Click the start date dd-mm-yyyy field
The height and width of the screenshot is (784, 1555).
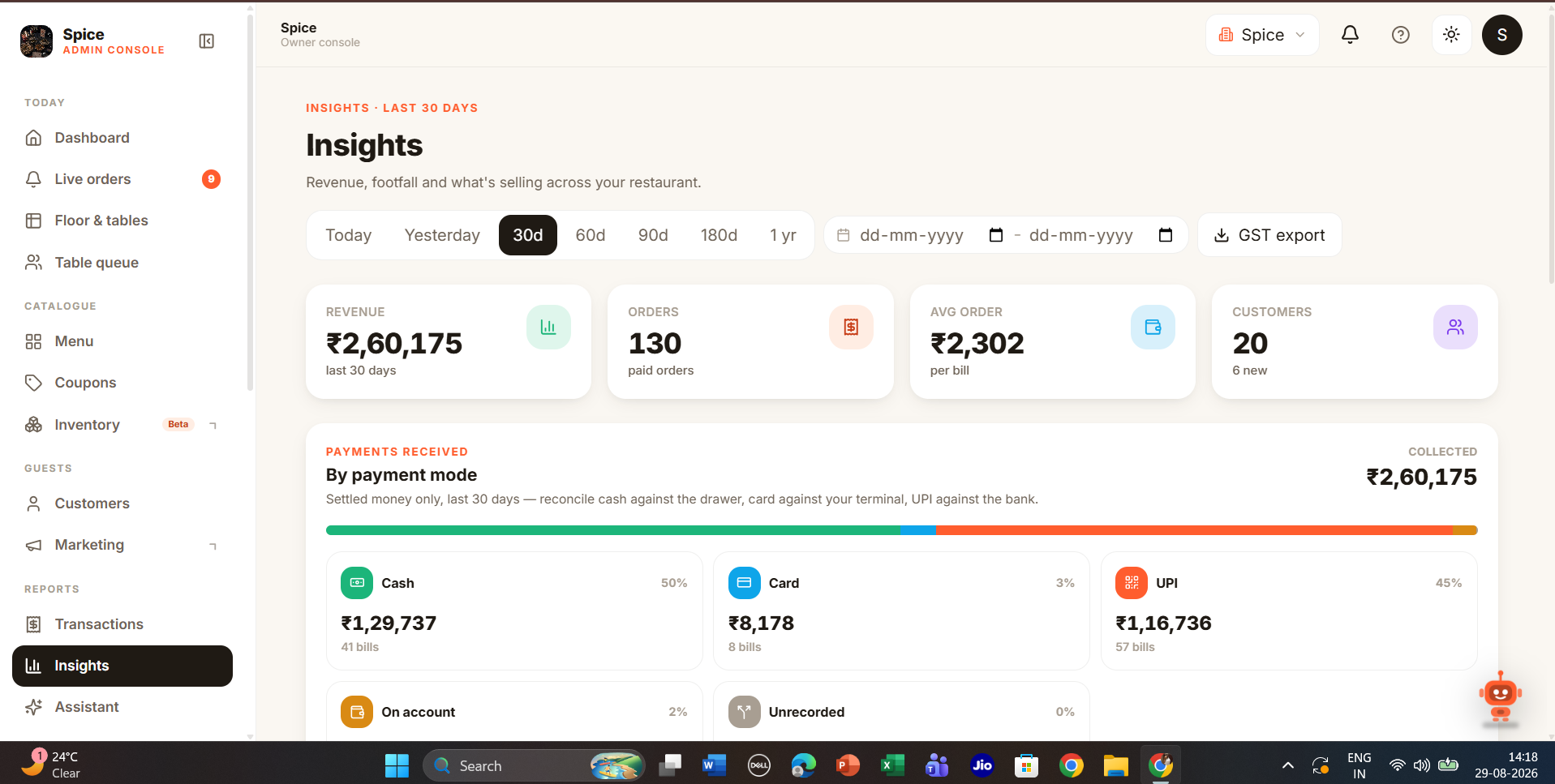click(912, 235)
